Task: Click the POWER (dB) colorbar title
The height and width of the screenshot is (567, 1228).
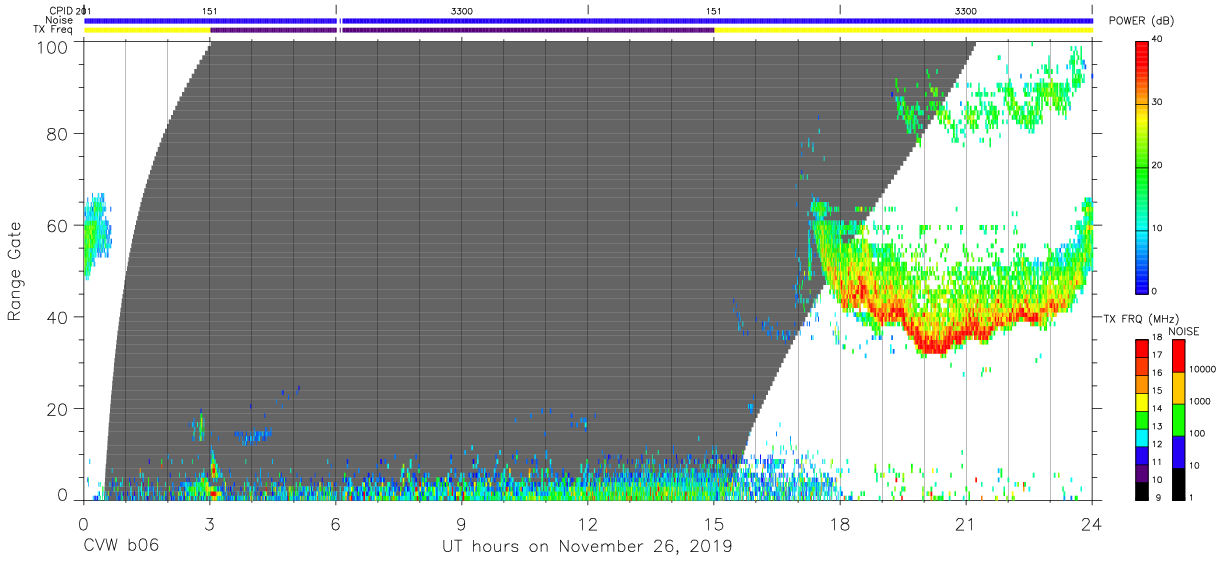Action: pos(1141,21)
